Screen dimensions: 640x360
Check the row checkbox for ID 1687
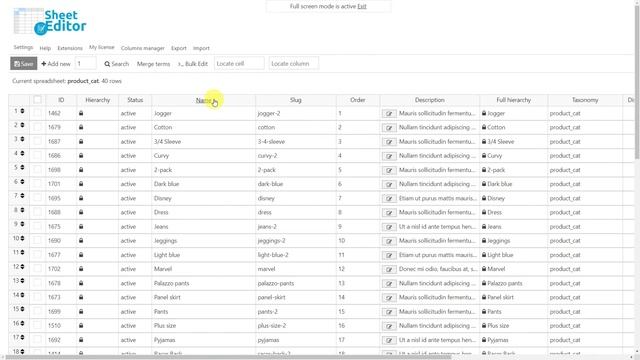tap(37, 141)
